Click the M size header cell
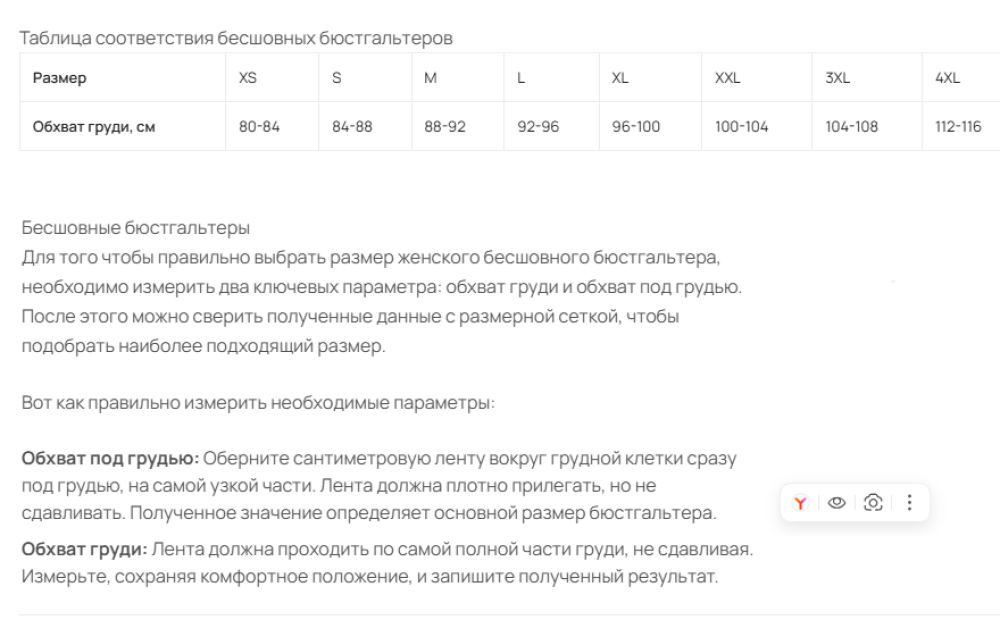Image resolution: width=1000 pixels, height=620 pixels. click(457, 77)
